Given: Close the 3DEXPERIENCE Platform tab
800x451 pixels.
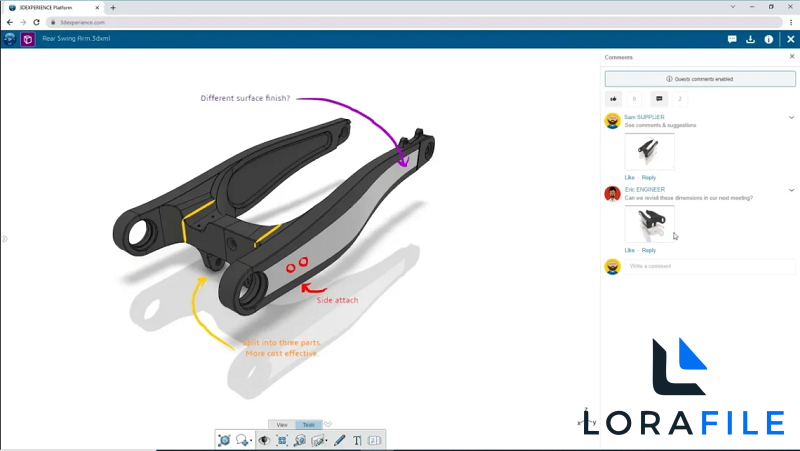Looking at the screenshot, I should 97,8.
